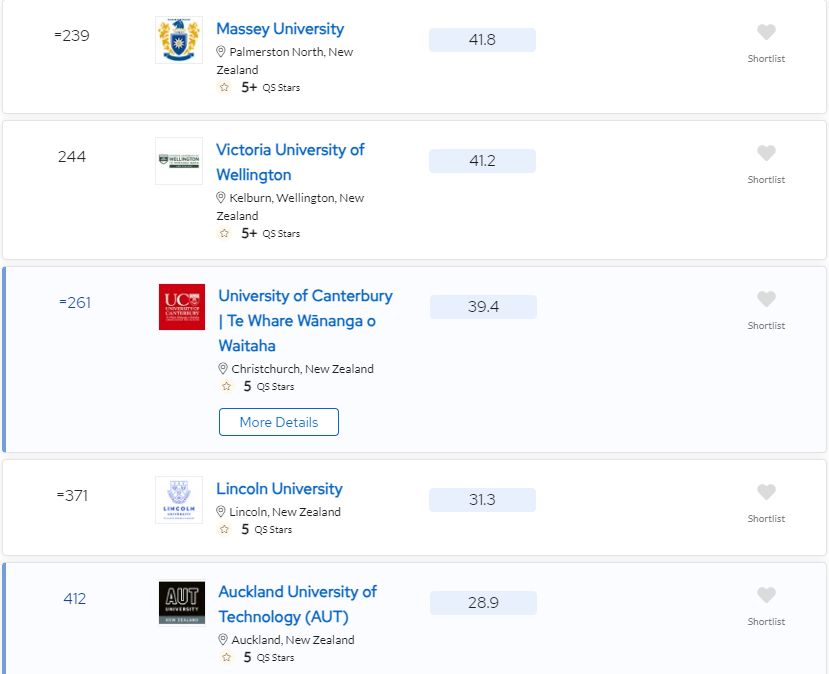Click the heart icon beside Lincoln University
Image resolution: width=829 pixels, height=674 pixels.
766,492
